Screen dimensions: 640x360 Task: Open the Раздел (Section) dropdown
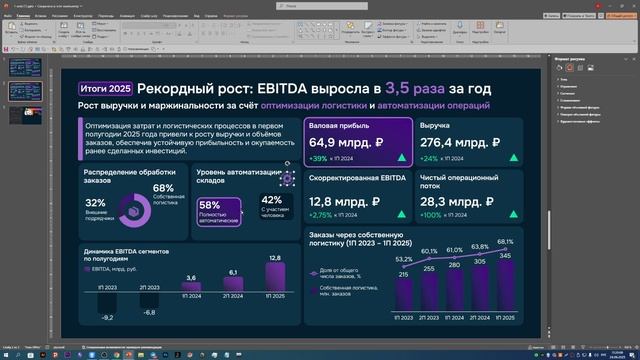point(101,36)
